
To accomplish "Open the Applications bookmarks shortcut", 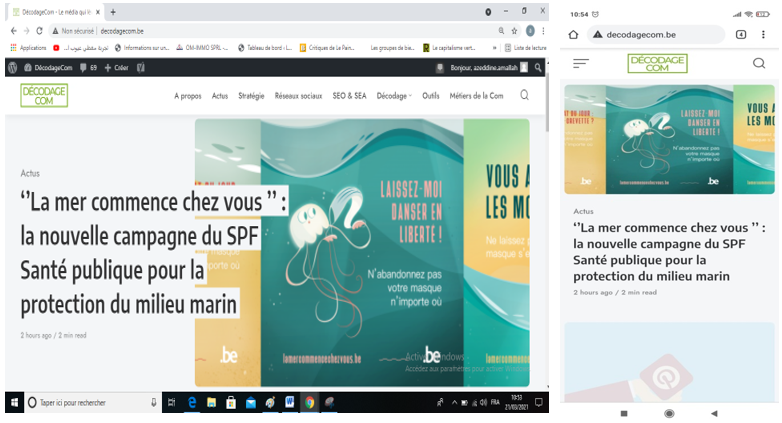I will (28, 48).
